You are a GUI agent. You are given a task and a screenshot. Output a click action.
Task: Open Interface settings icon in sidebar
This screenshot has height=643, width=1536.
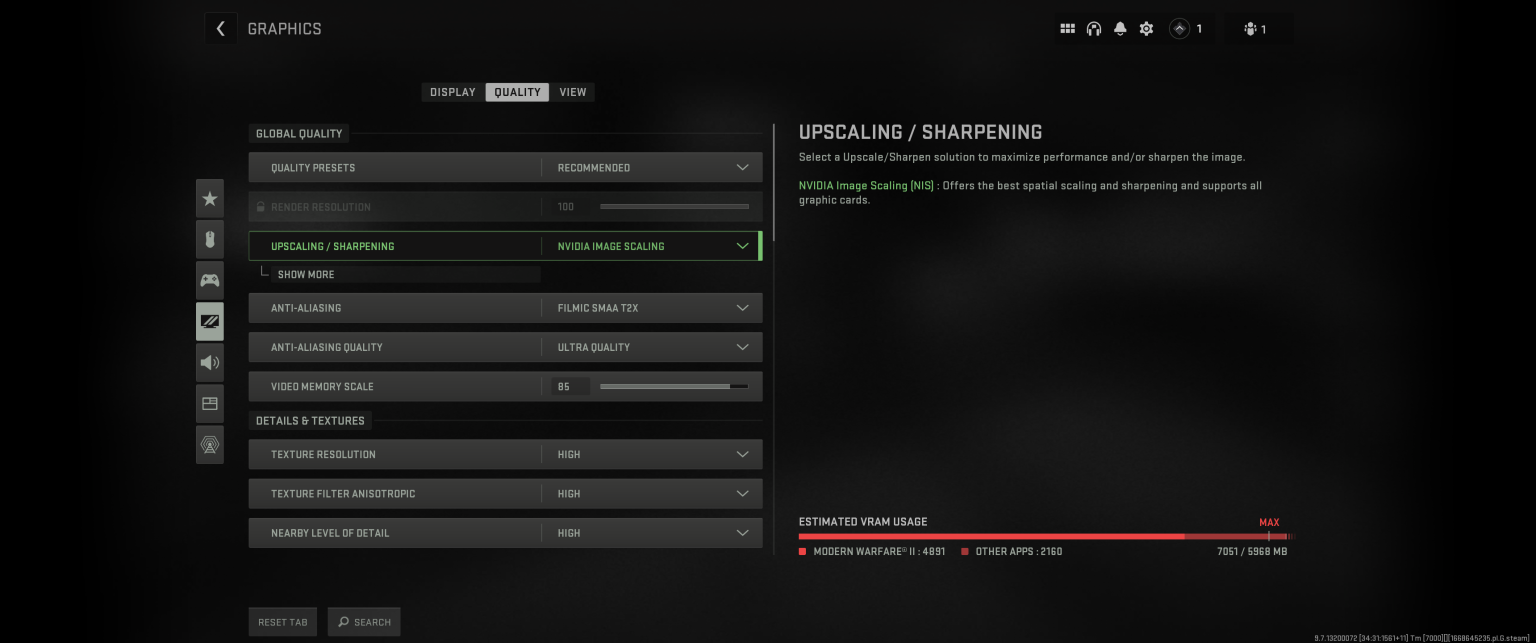(210, 403)
